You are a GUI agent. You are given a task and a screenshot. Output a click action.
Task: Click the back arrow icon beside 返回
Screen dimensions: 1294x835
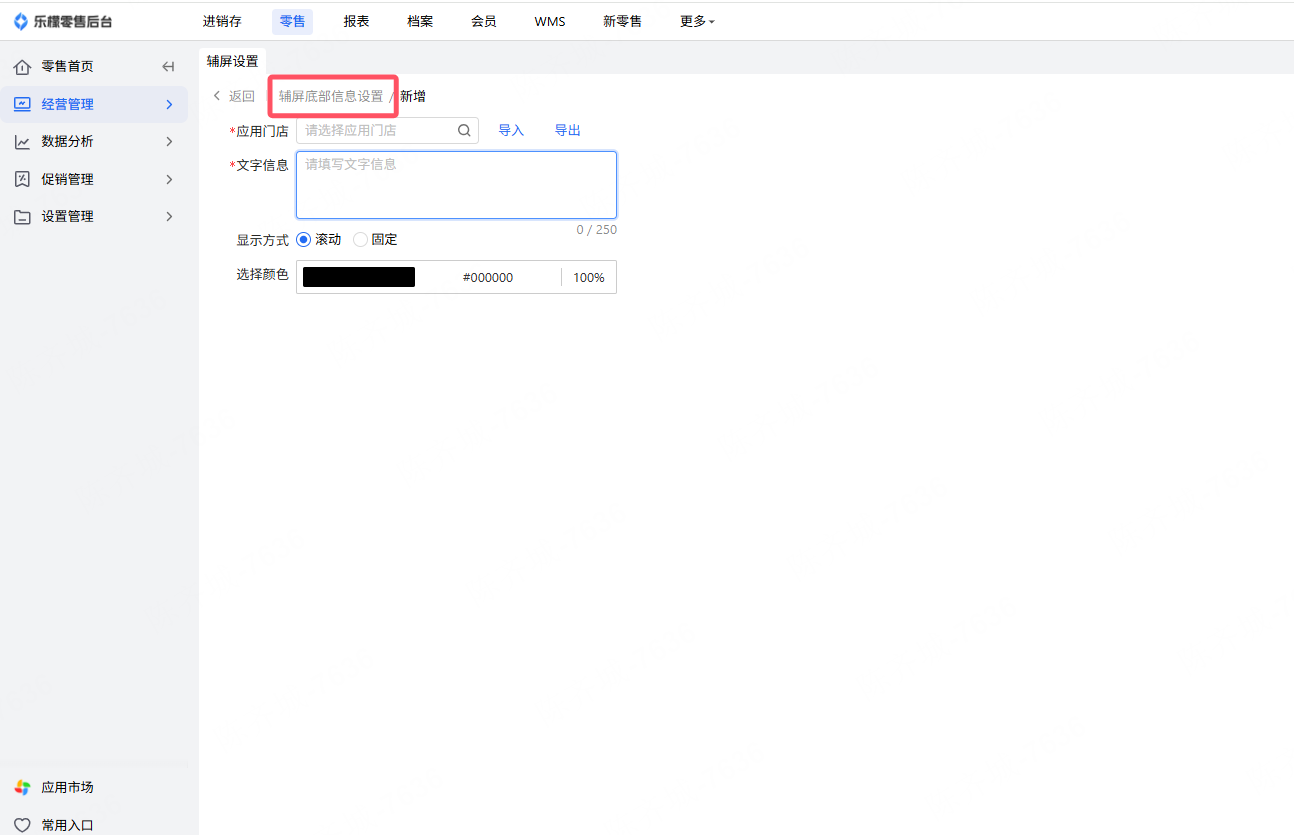(x=217, y=96)
